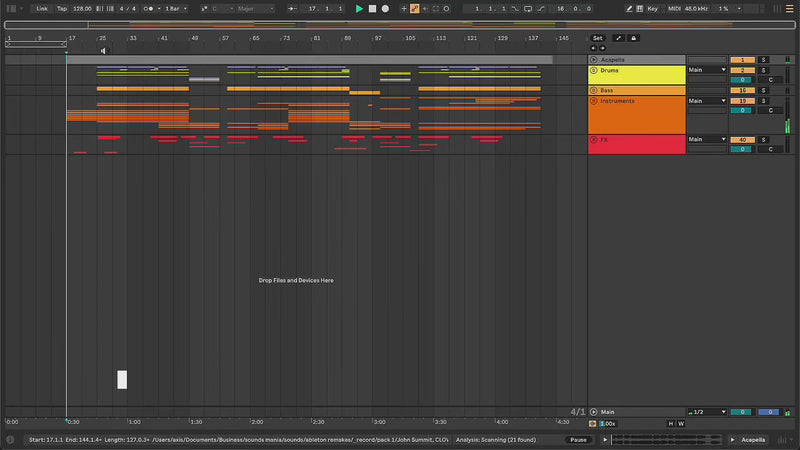Solo the FX track

tap(764, 140)
